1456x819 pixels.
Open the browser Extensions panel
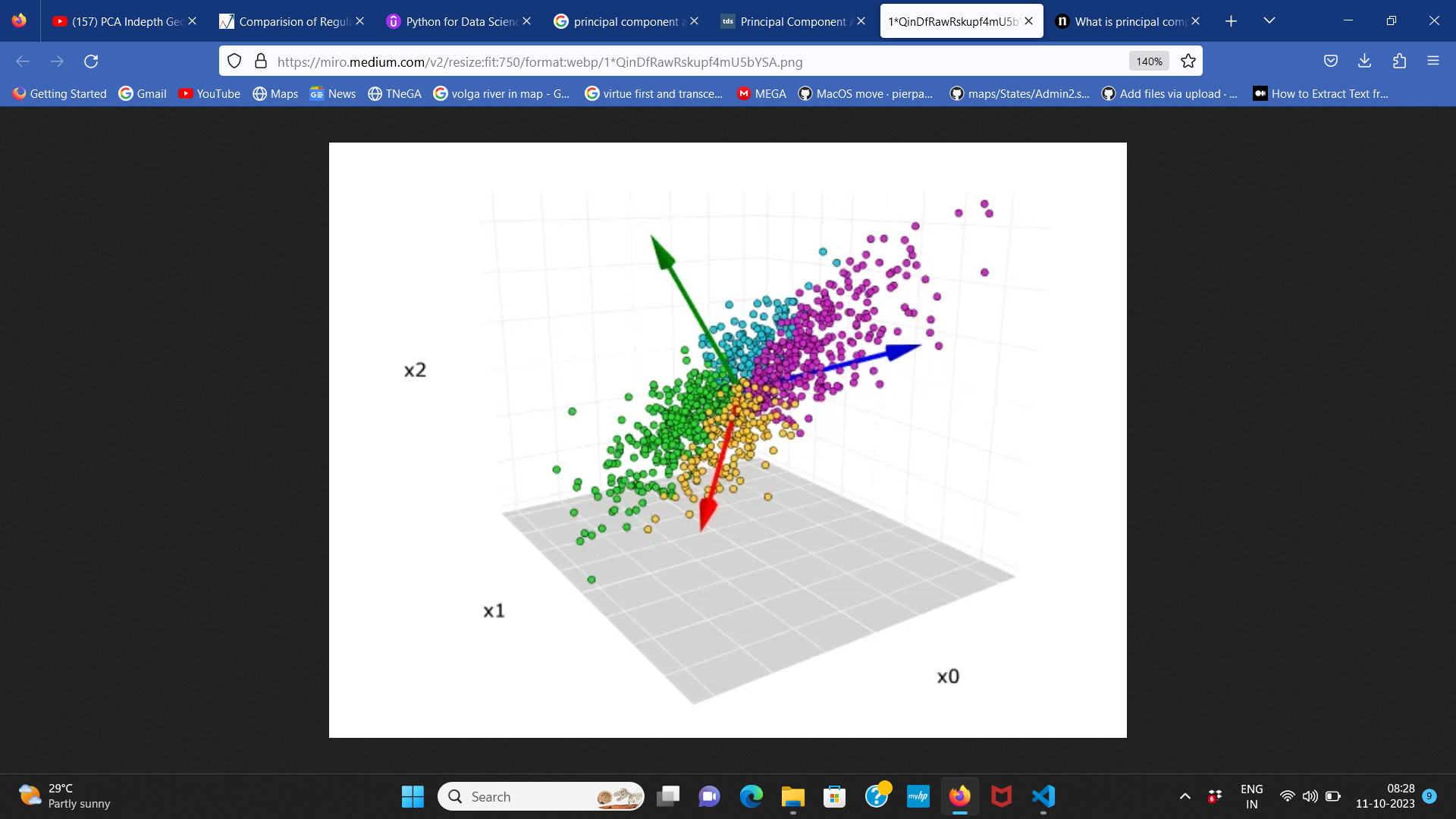click(1401, 61)
